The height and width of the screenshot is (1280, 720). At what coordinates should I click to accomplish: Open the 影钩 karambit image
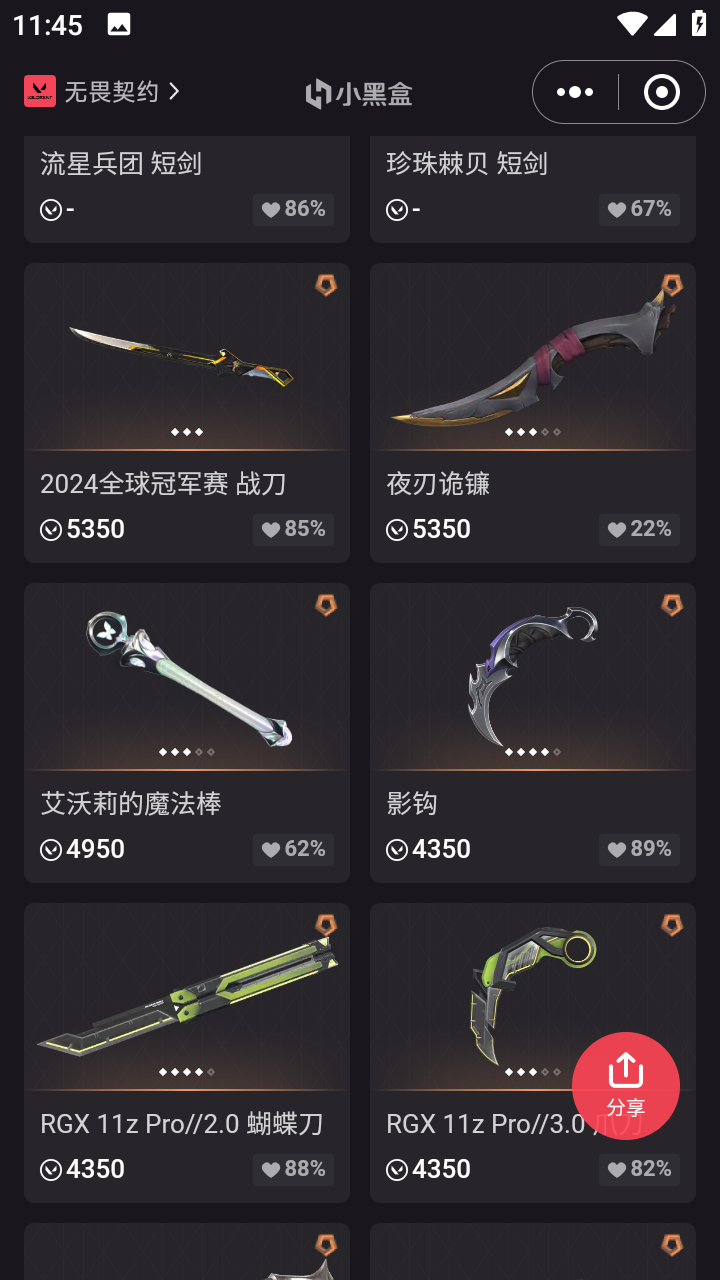click(533, 676)
